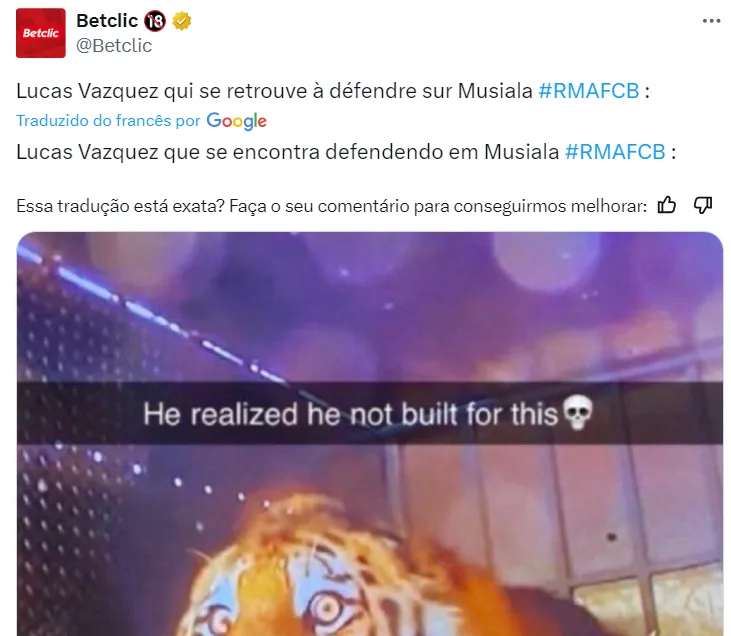Image resolution: width=731 pixels, height=636 pixels.
Task: Click the original French tweet text
Action: click(333, 91)
